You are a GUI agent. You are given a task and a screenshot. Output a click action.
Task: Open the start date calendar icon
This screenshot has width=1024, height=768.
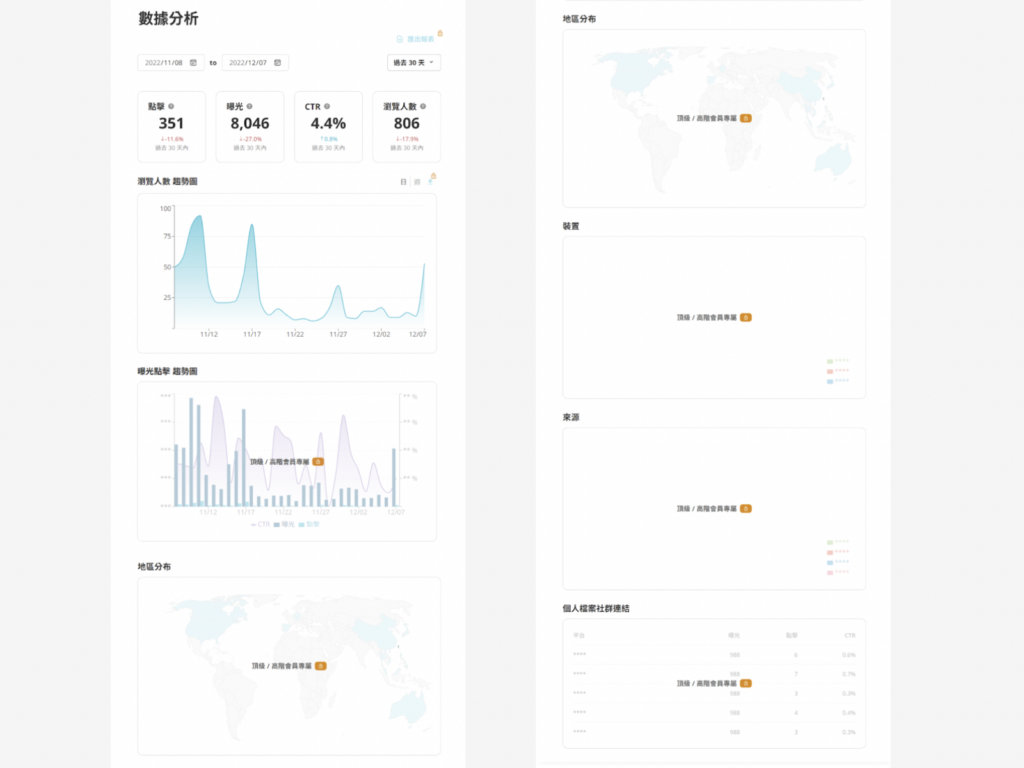(193, 63)
